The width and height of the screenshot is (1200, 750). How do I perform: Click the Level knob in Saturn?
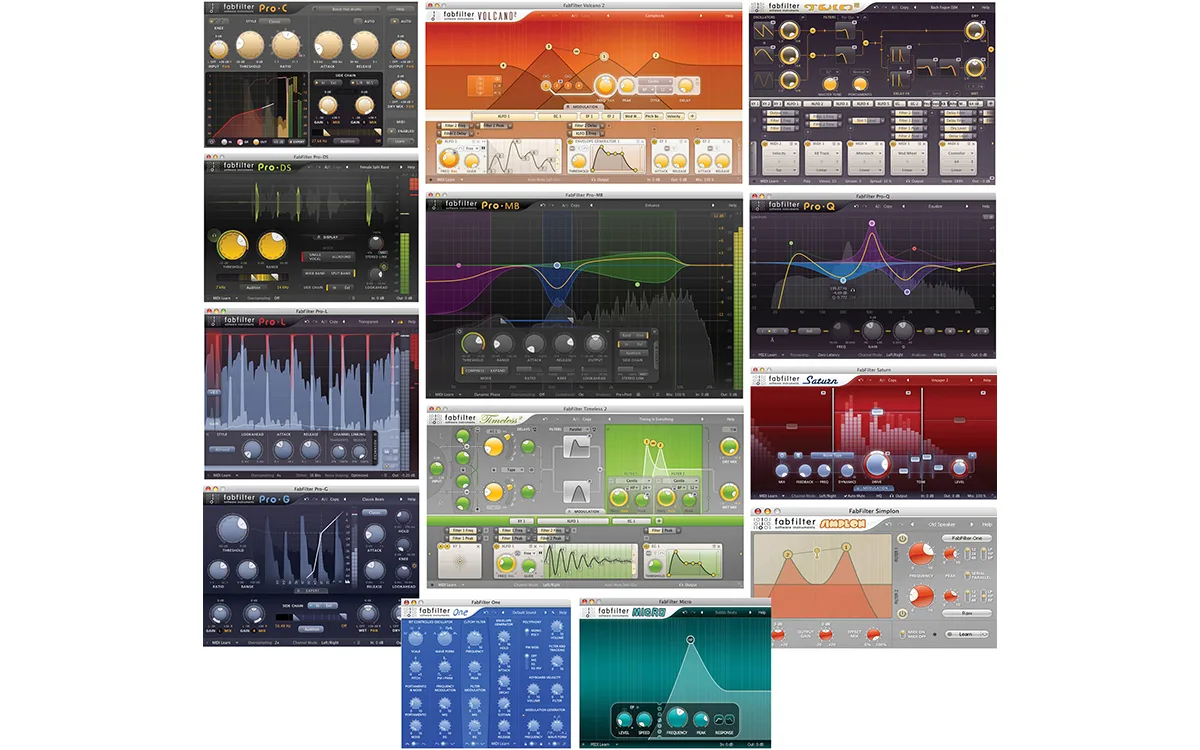[959, 467]
